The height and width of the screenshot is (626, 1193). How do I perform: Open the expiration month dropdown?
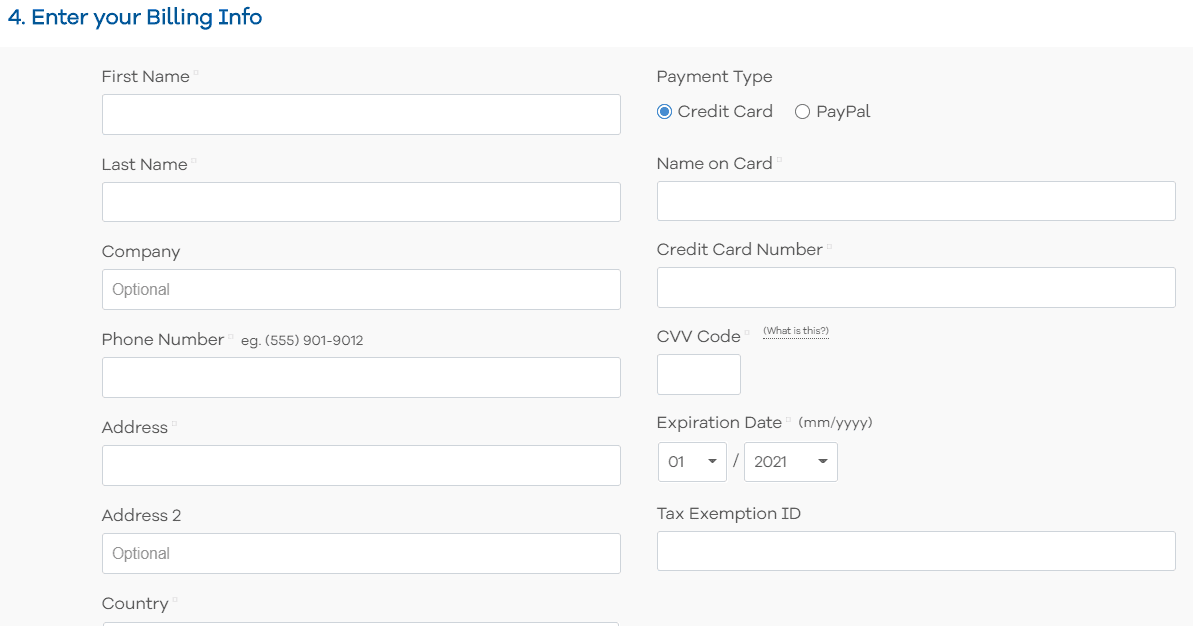pos(692,462)
